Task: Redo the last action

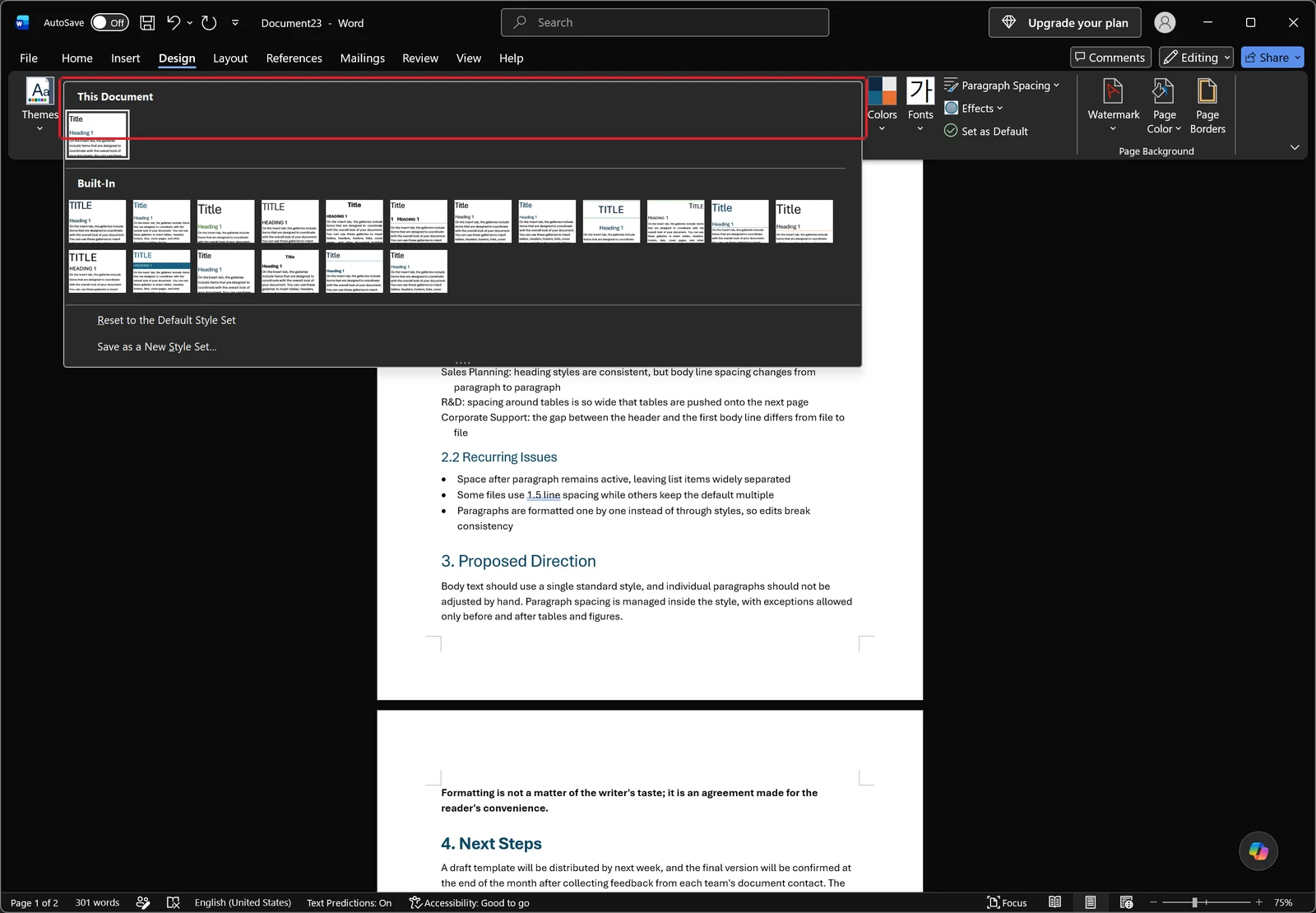Action: pyautogui.click(x=209, y=23)
